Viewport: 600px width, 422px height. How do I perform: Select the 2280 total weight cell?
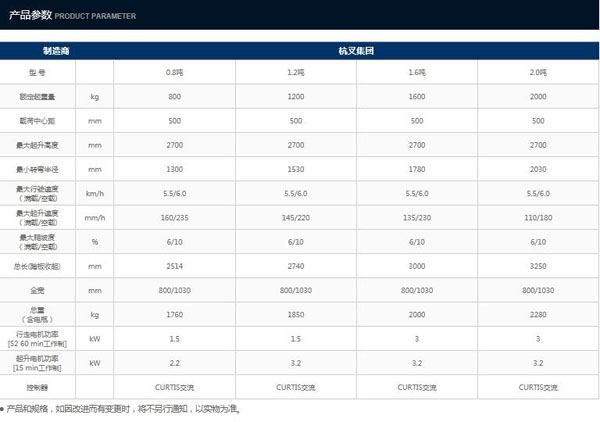click(539, 314)
